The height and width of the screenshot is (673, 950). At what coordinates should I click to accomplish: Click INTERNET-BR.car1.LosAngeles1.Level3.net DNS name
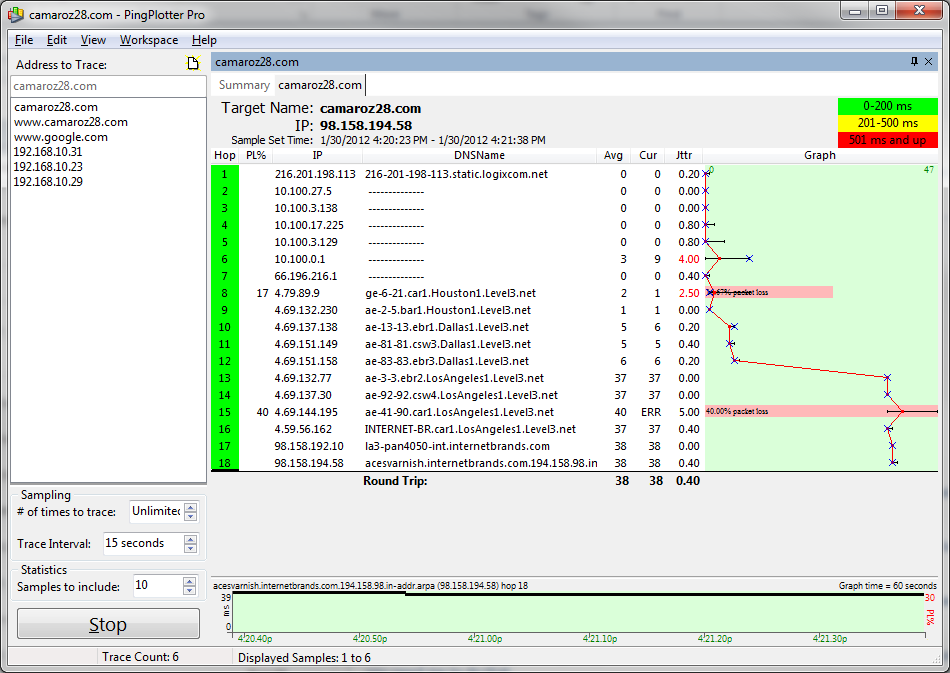click(x=470, y=429)
